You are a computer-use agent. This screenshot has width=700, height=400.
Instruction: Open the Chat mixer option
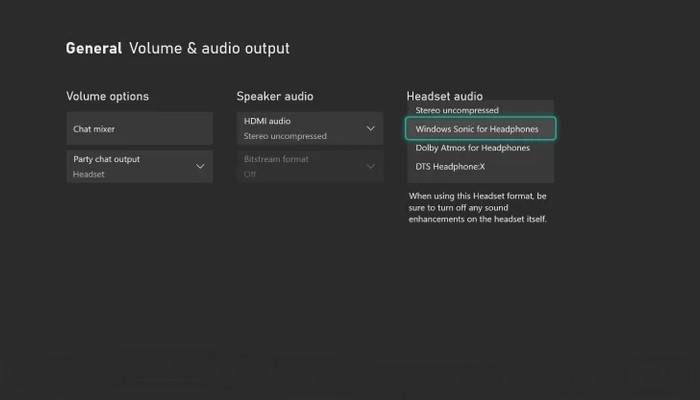pos(140,129)
